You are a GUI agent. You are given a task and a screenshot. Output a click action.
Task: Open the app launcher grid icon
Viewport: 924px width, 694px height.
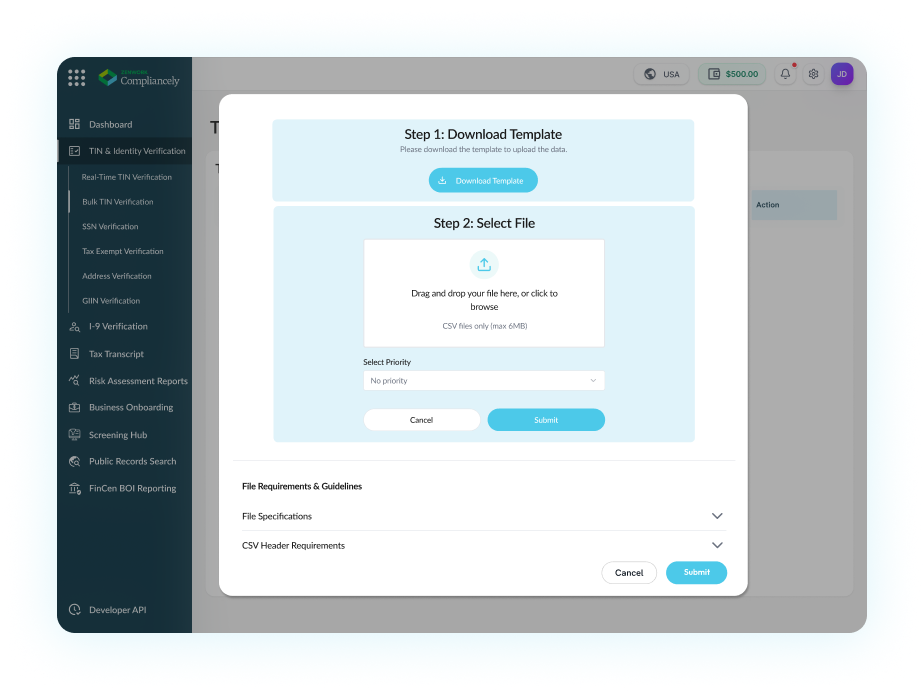[76, 77]
